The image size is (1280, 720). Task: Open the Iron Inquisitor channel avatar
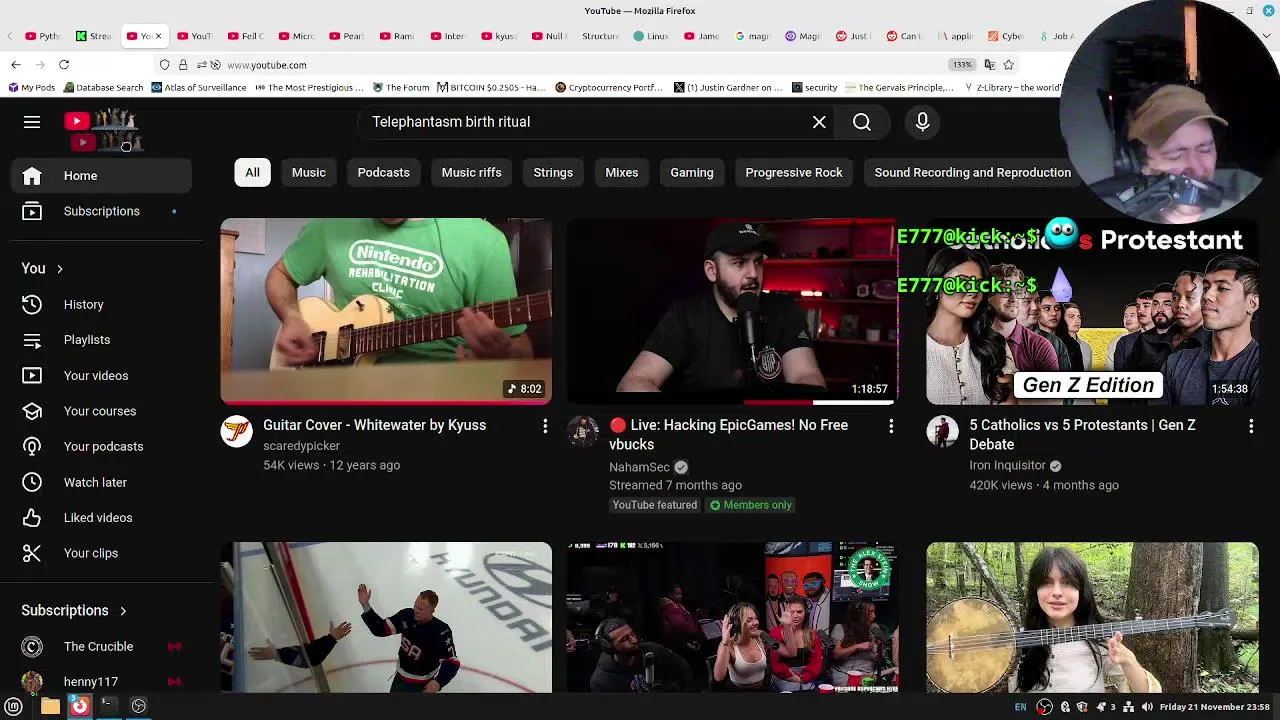942,432
